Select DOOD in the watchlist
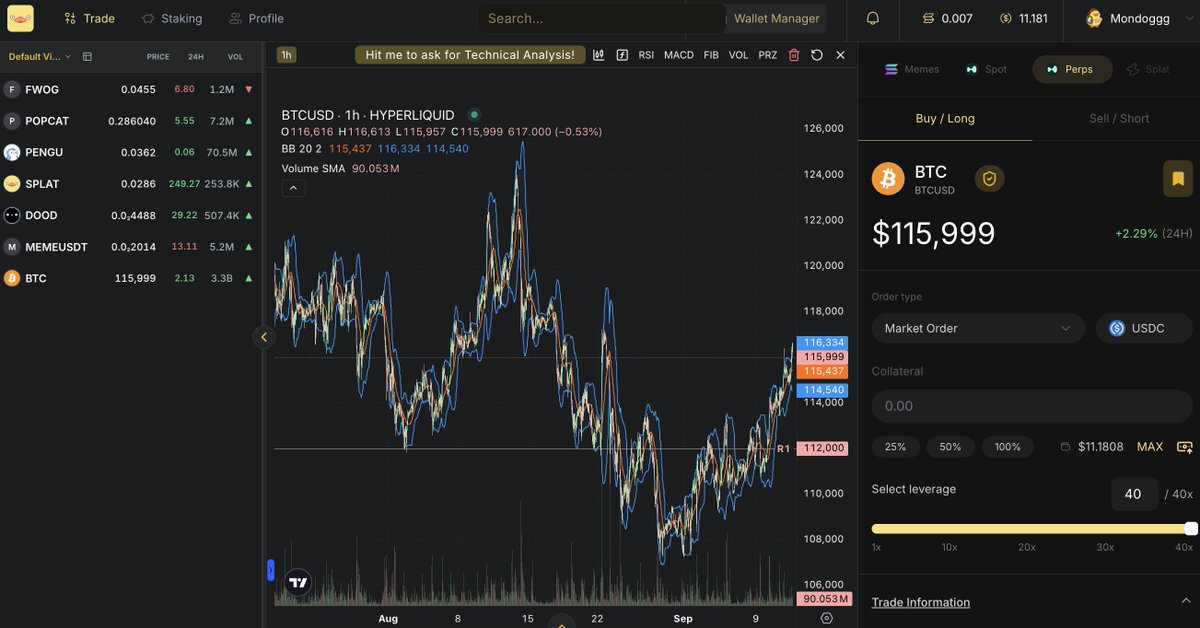This screenshot has width=1200, height=628. pyautogui.click(x=130, y=215)
